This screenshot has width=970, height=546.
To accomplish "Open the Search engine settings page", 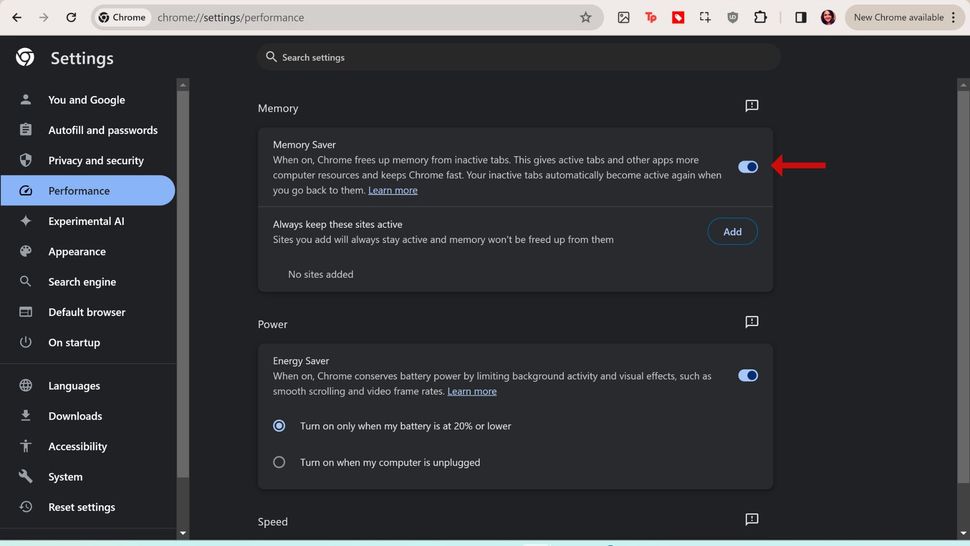I will [82, 282].
